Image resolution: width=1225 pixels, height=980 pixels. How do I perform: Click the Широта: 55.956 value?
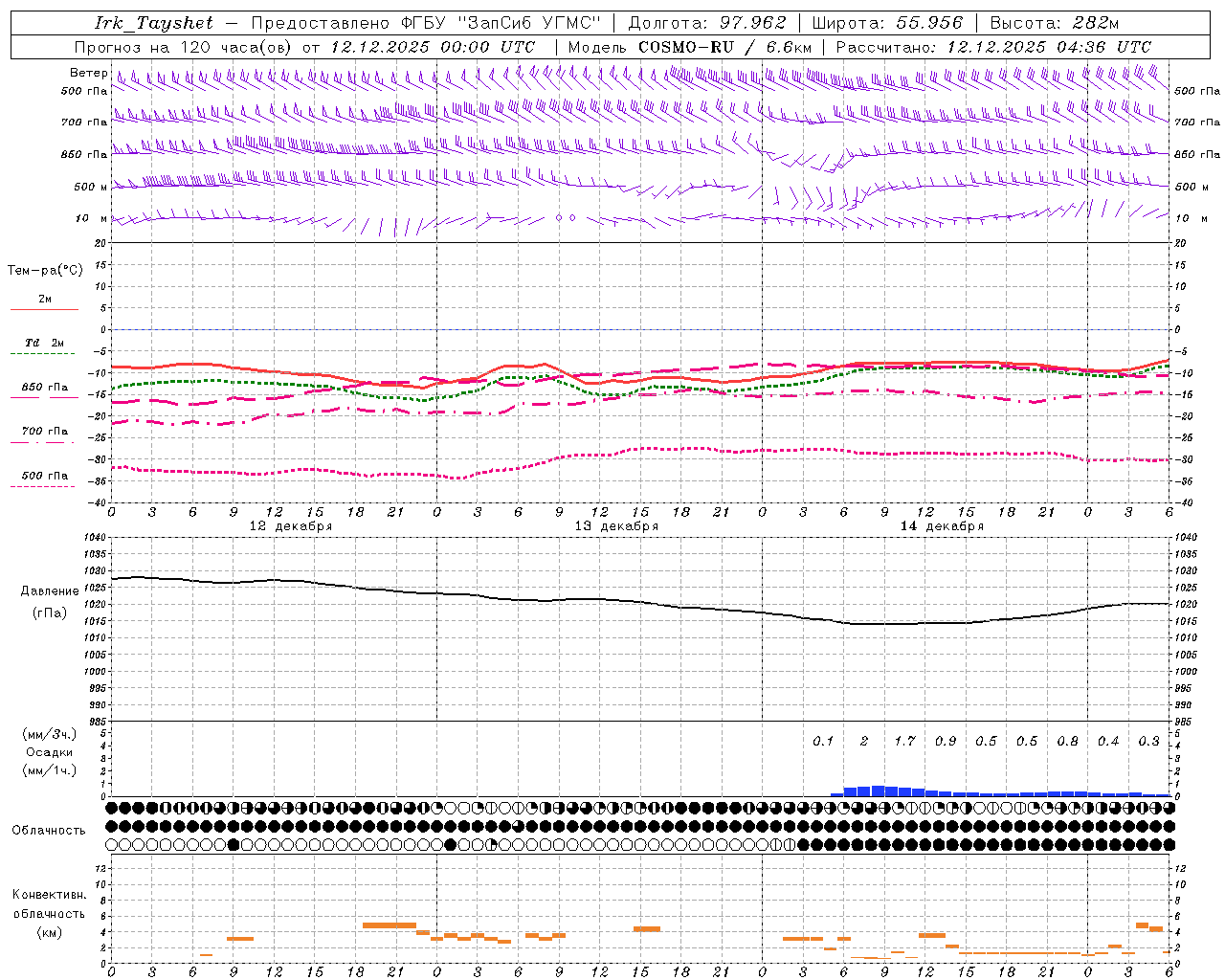point(887,23)
